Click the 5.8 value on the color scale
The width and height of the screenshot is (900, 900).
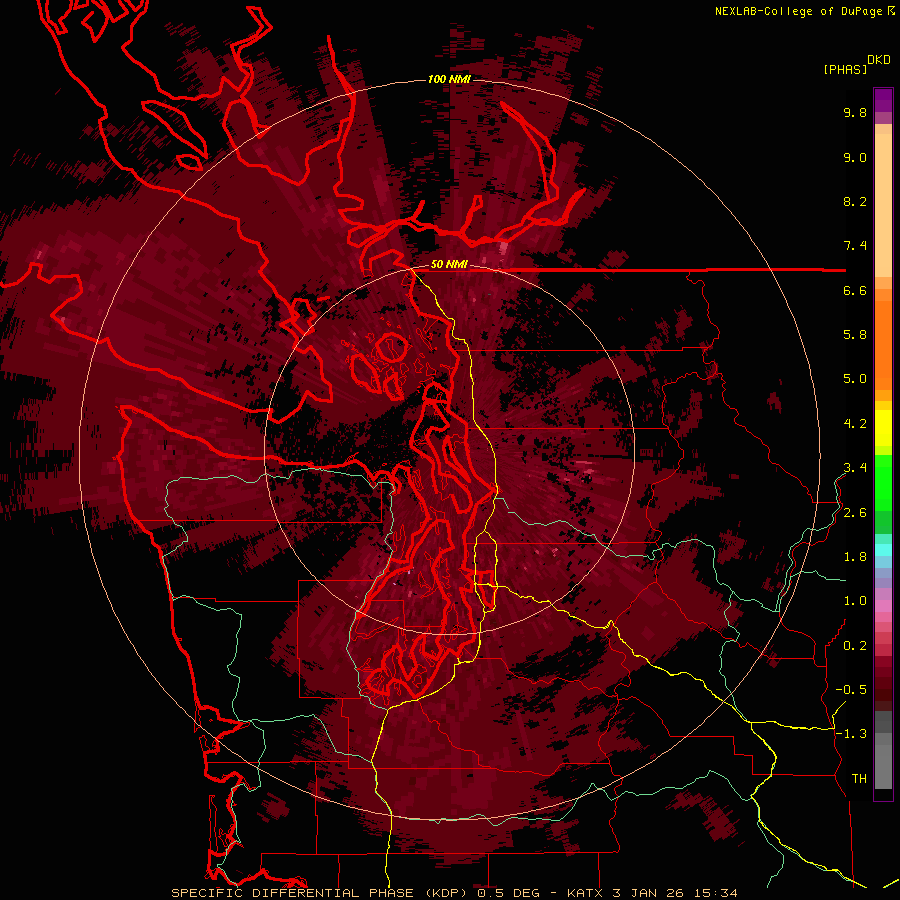pyautogui.click(x=855, y=335)
